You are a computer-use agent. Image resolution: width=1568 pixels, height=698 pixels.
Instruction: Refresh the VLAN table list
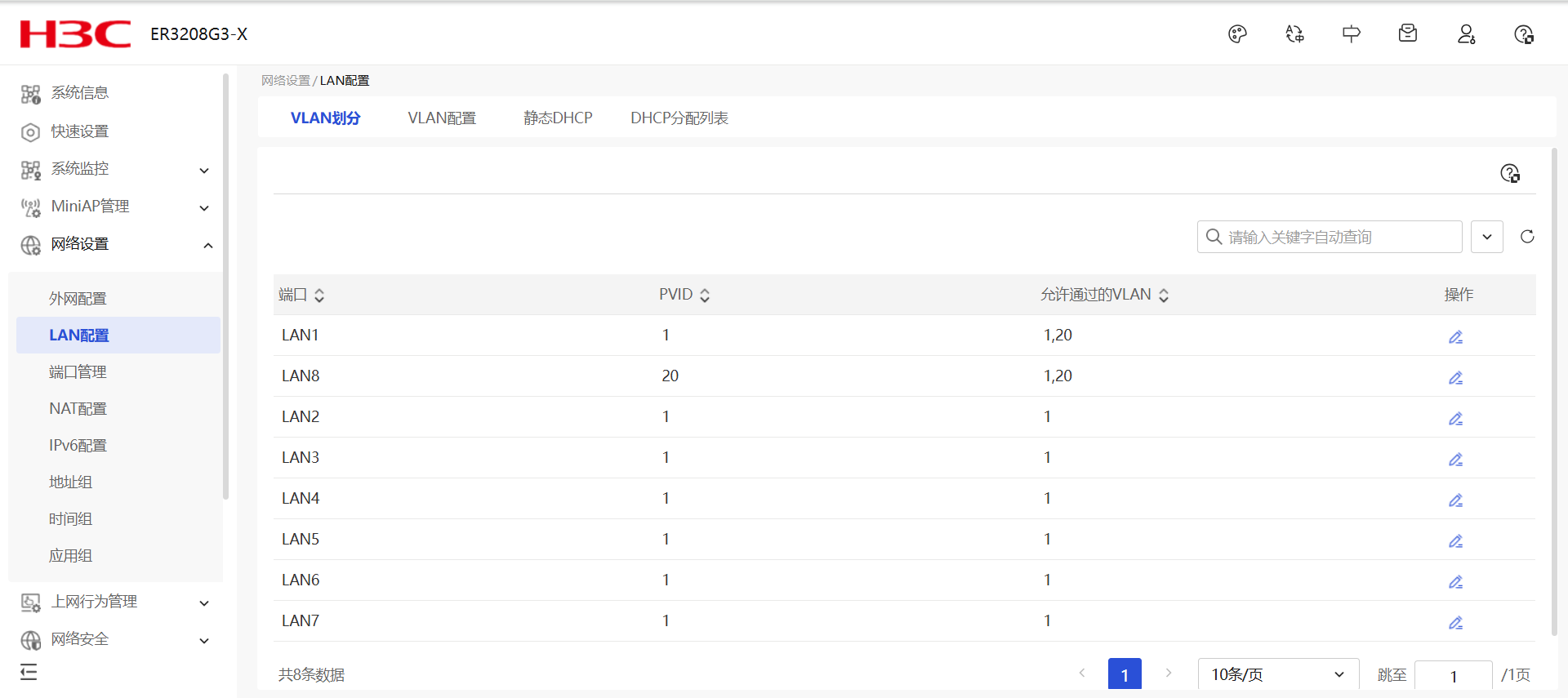click(1526, 237)
